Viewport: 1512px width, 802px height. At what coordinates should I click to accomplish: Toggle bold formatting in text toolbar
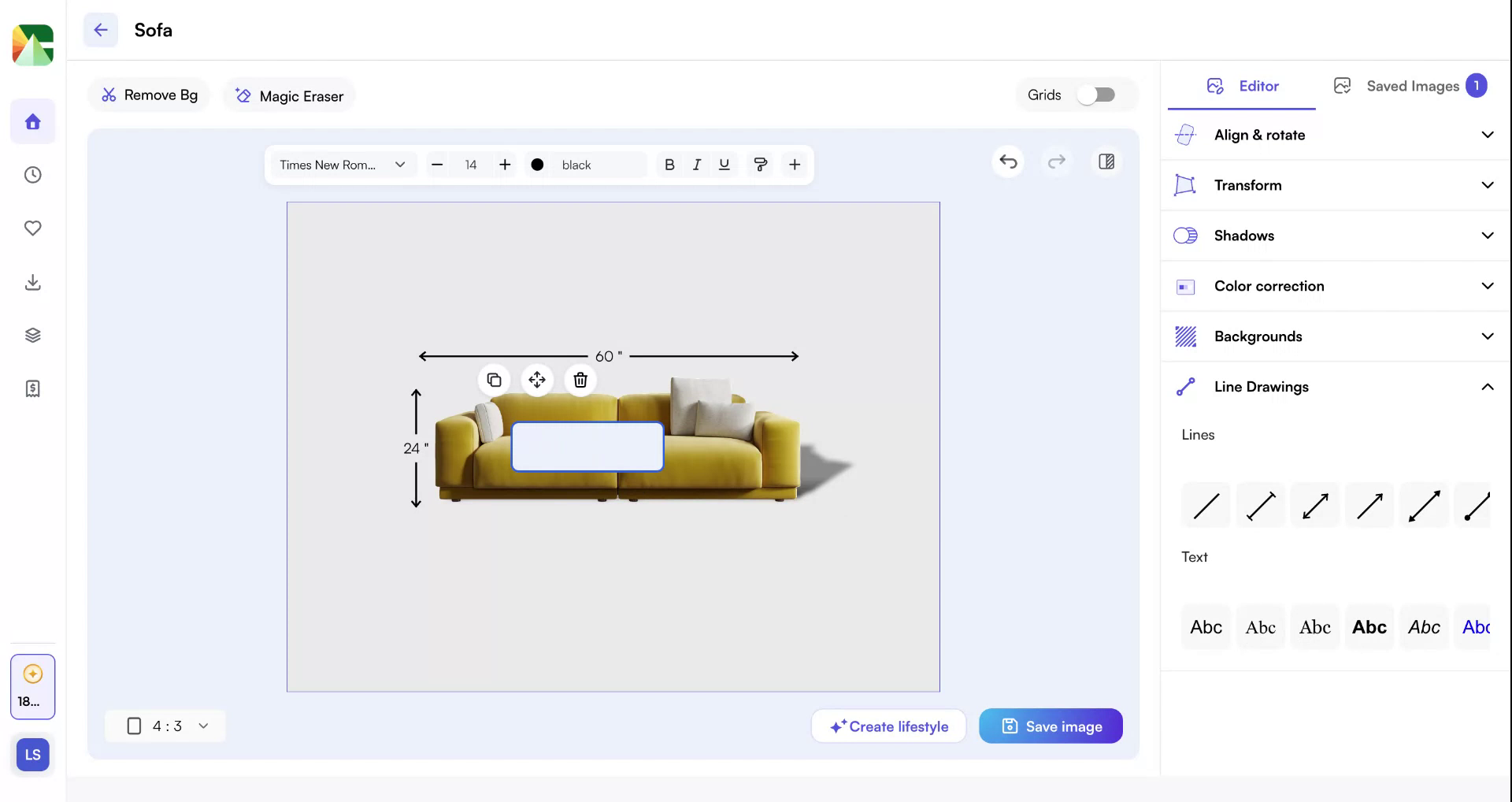pos(670,165)
